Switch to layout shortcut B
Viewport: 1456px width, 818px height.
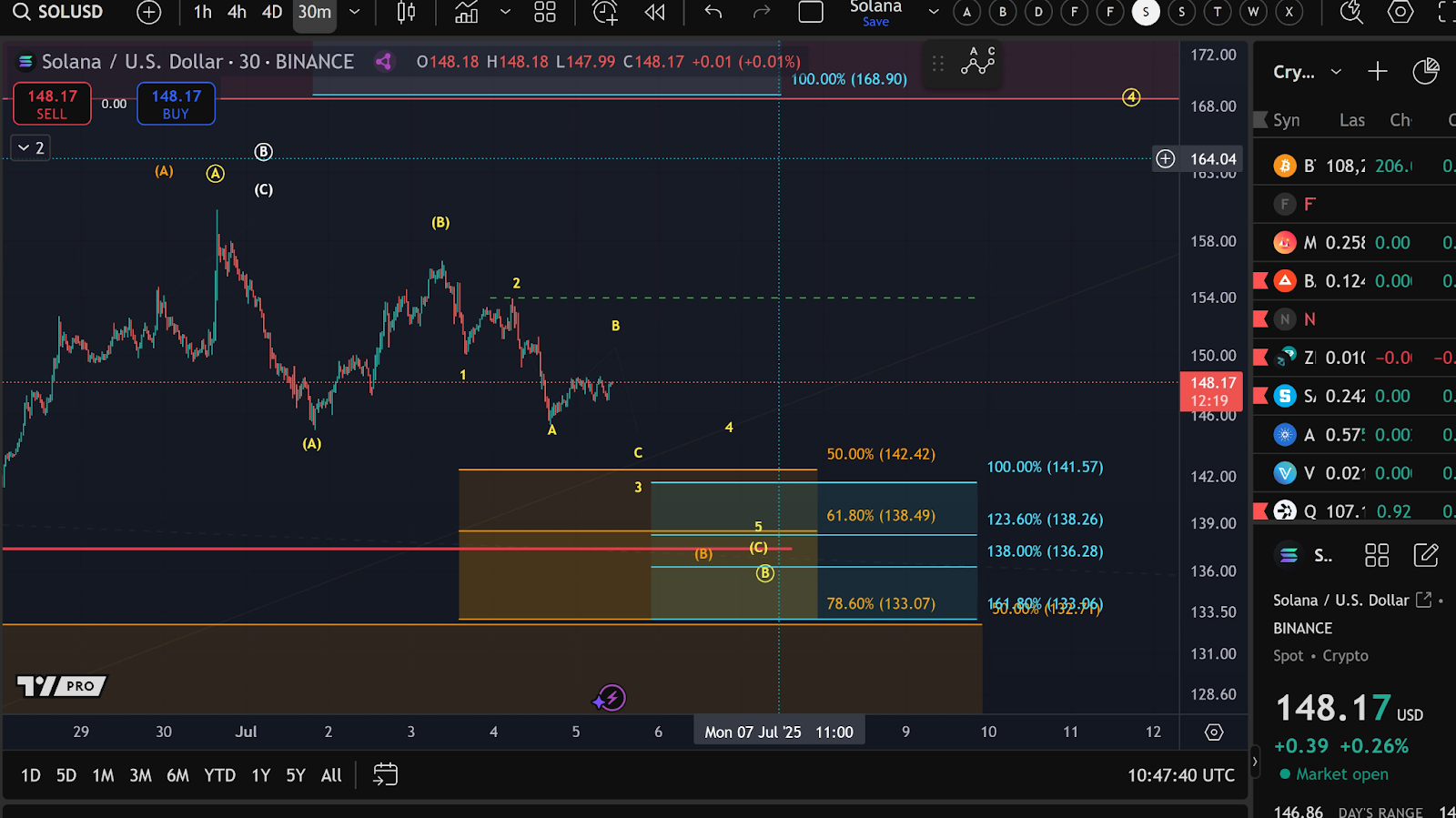pos(1003,12)
